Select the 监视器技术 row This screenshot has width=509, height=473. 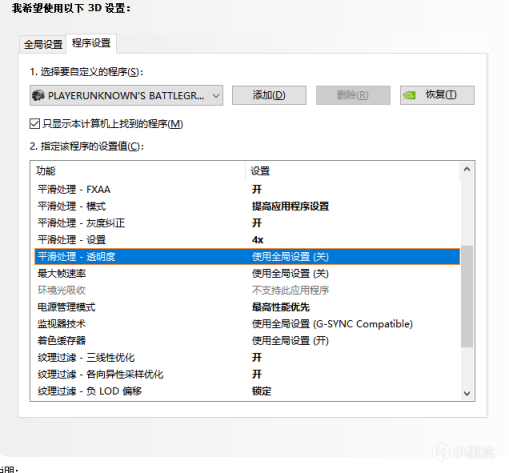[x=247, y=324]
